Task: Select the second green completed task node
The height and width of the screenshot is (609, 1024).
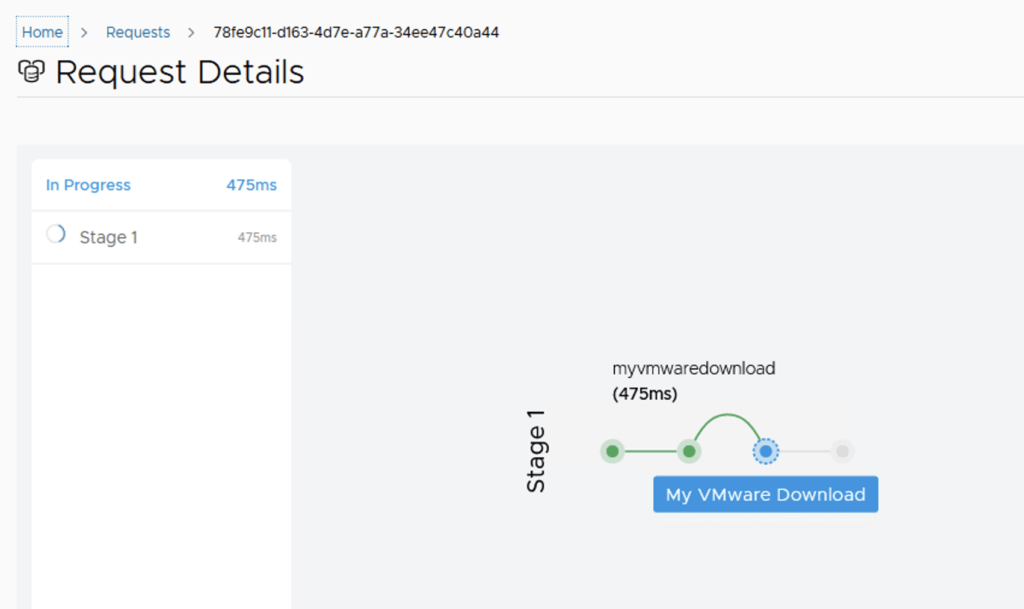Action: click(689, 451)
